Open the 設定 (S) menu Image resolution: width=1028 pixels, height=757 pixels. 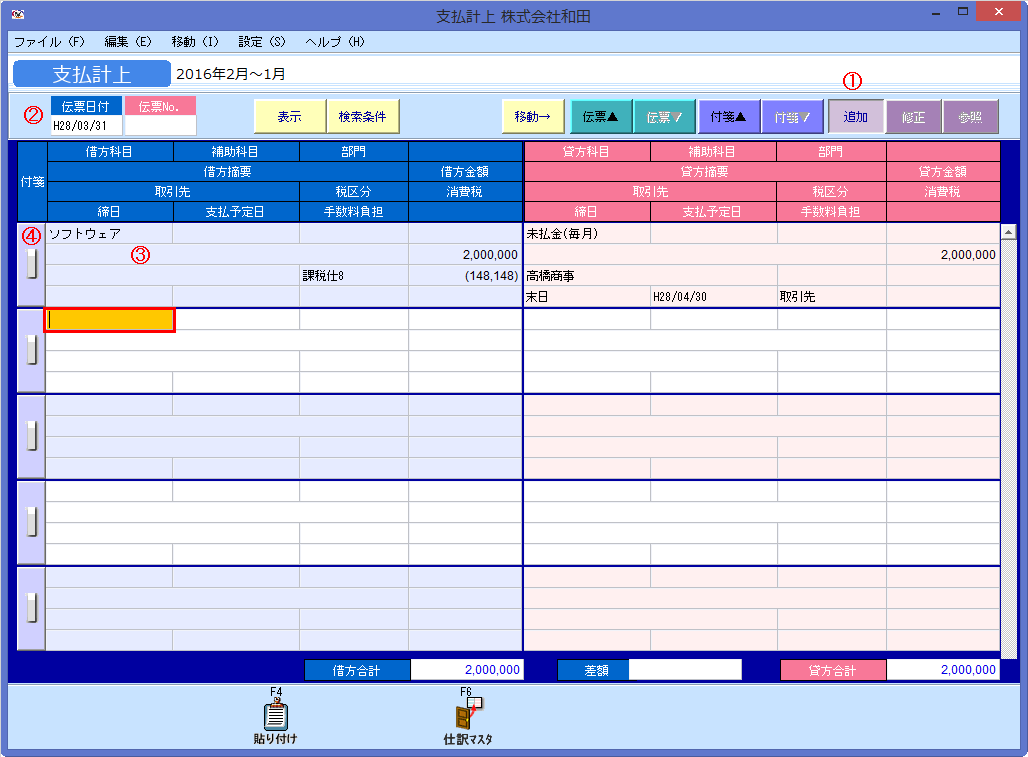click(x=258, y=42)
